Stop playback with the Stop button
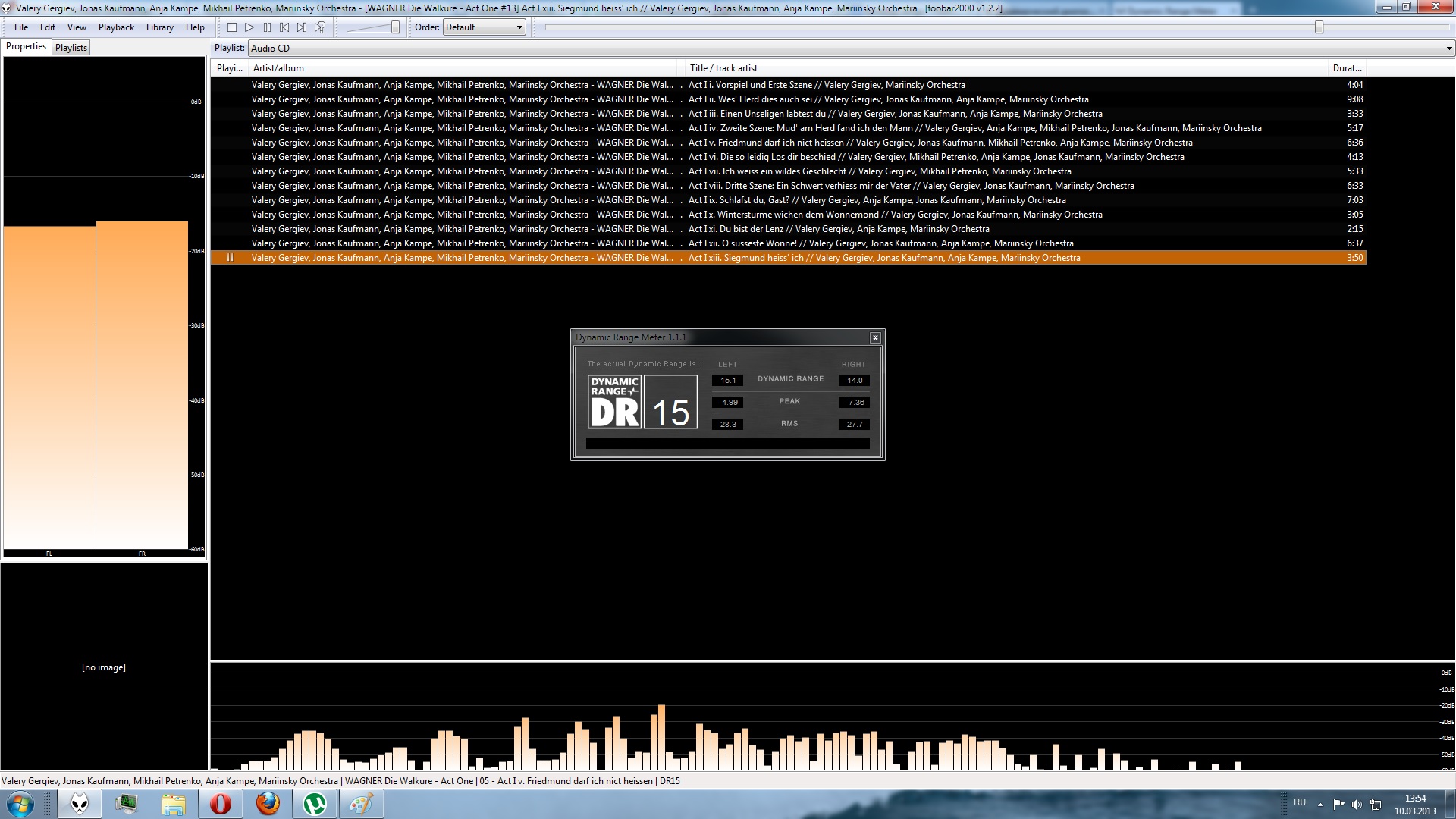1456x819 pixels. point(232,27)
